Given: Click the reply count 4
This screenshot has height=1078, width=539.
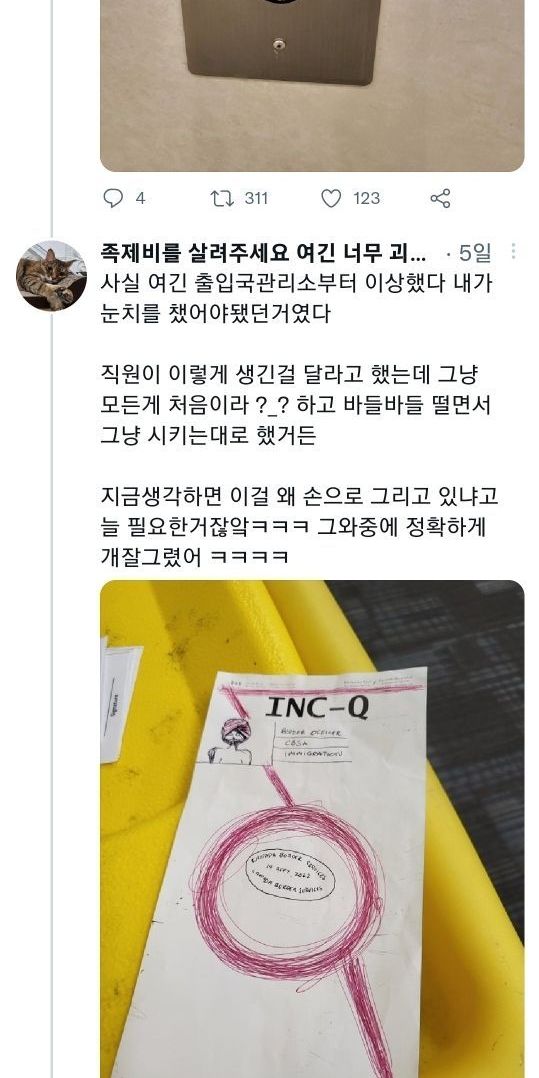Looking at the screenshot, I should [x=140, y=199].
